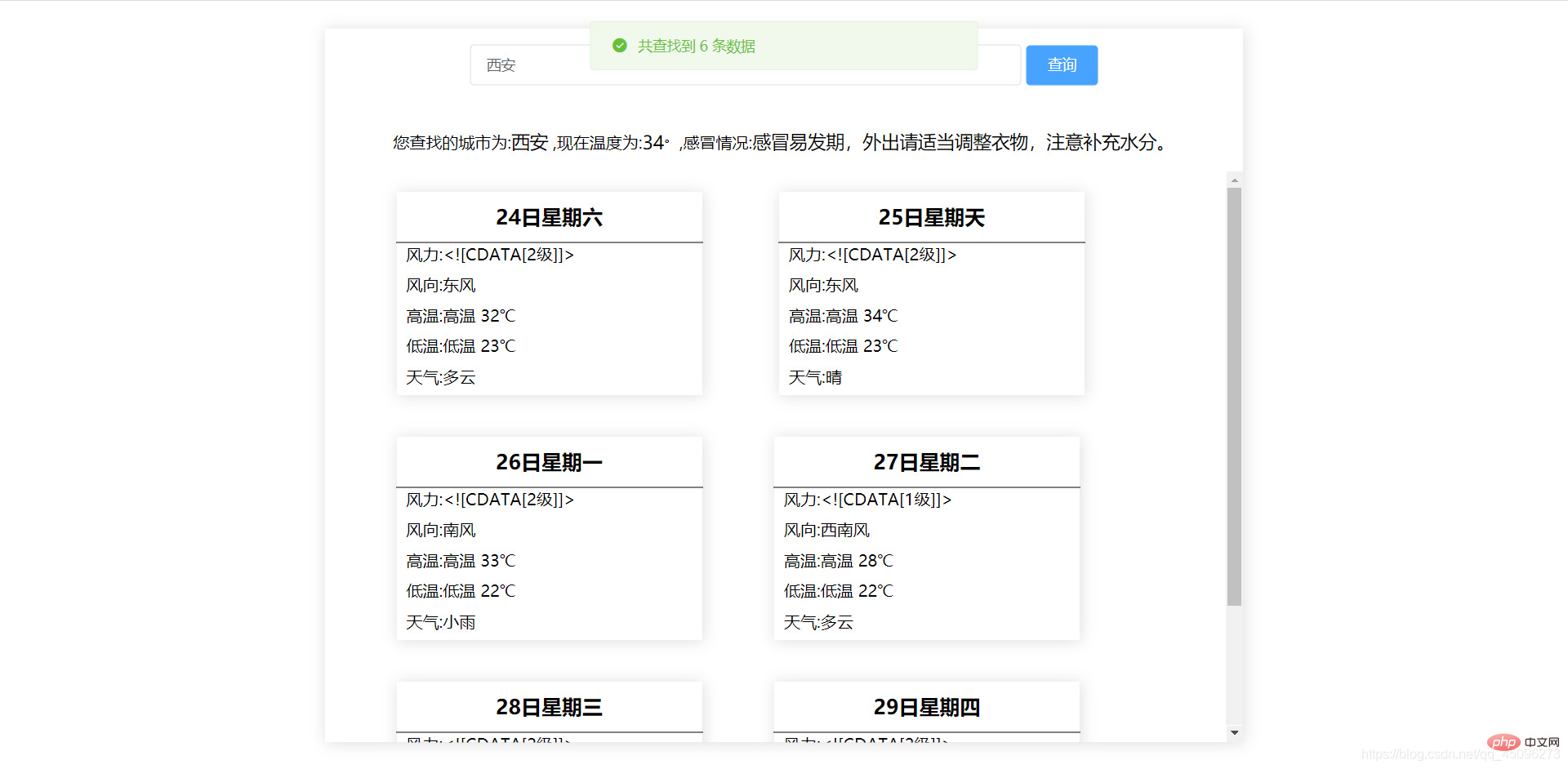
Task: Click 天气:晴 in the 25日 card
Action: click(815, 377)
